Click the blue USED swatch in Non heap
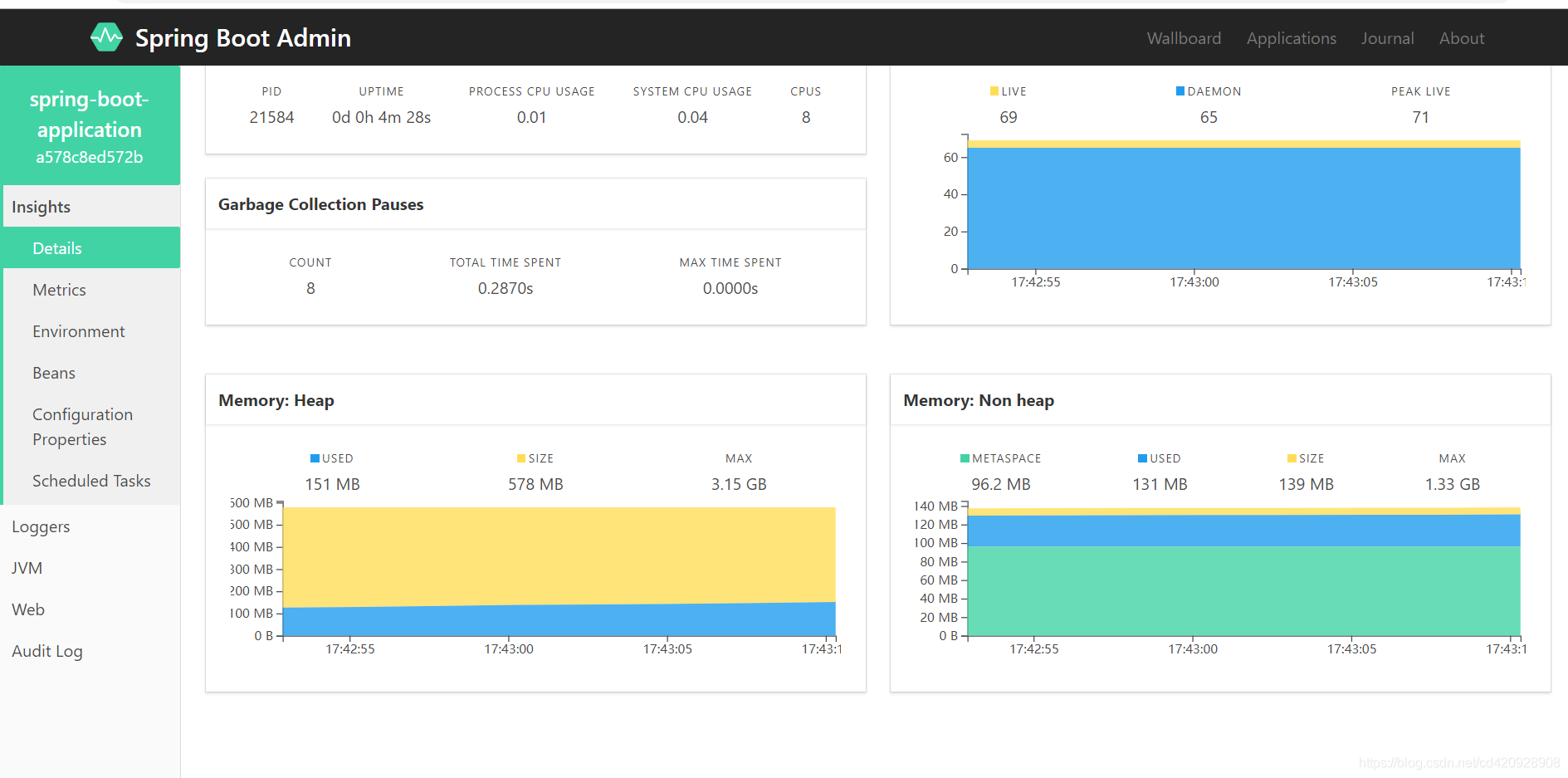 coord(1142,458)
